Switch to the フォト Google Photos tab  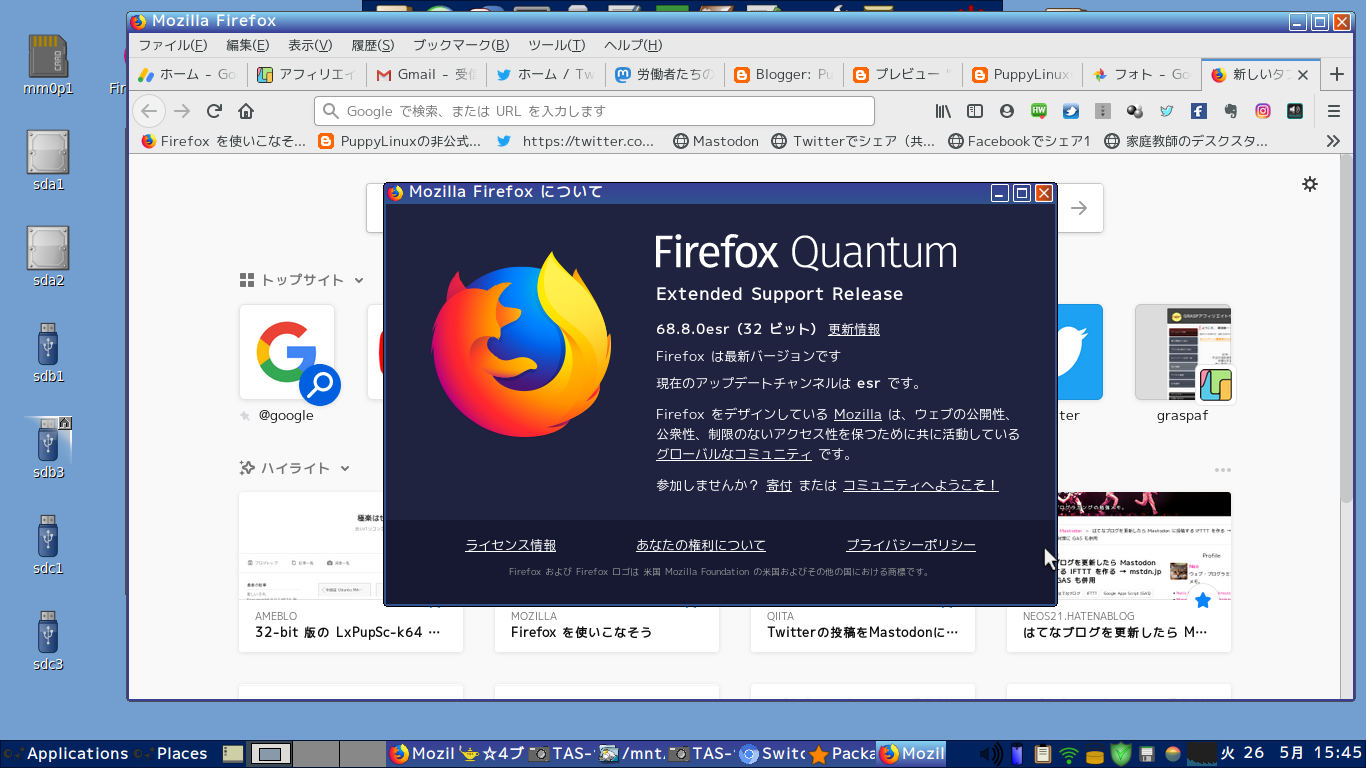1141,74
